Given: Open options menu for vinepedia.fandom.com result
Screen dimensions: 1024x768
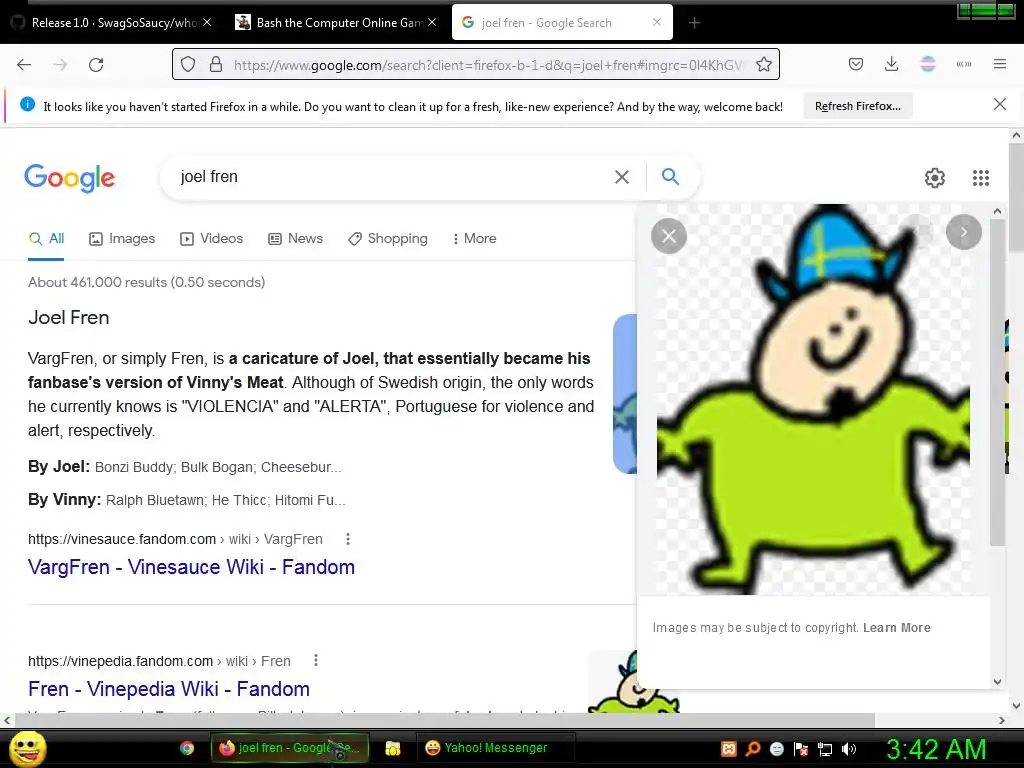Looking at the screenshot, I should pos(315,660).
